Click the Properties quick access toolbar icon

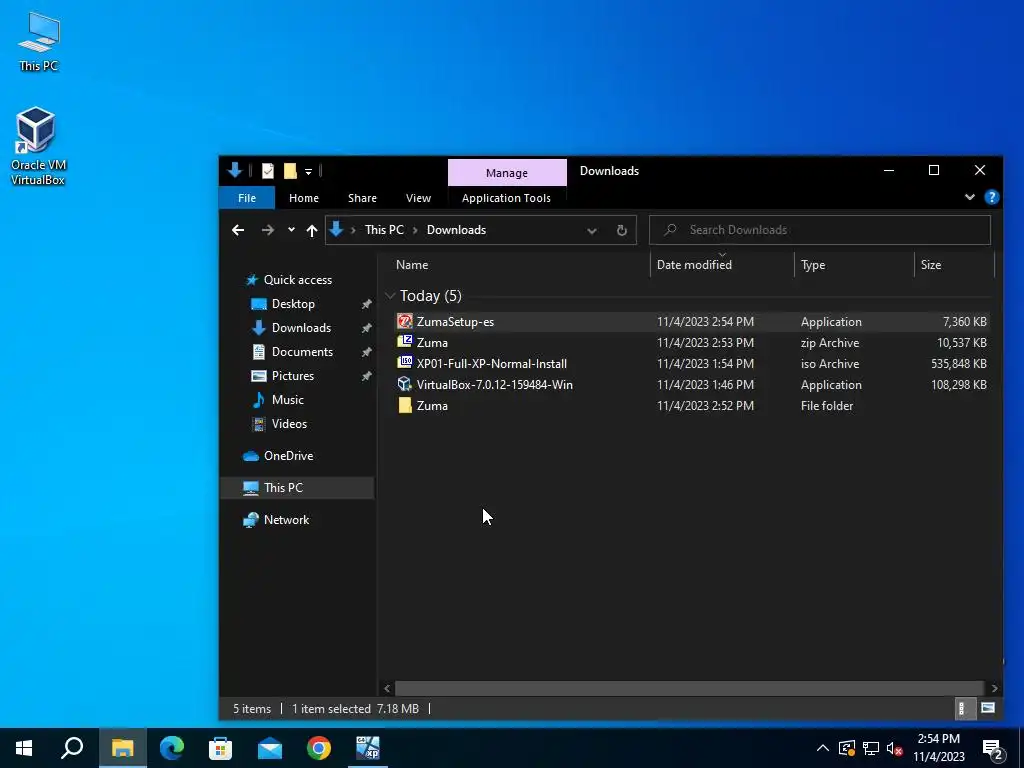coord(268,171)
